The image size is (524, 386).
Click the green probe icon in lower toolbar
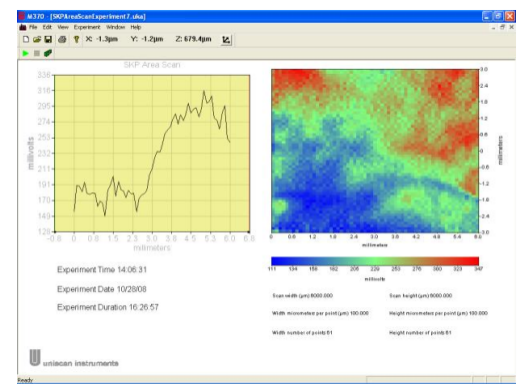point(48,53)
